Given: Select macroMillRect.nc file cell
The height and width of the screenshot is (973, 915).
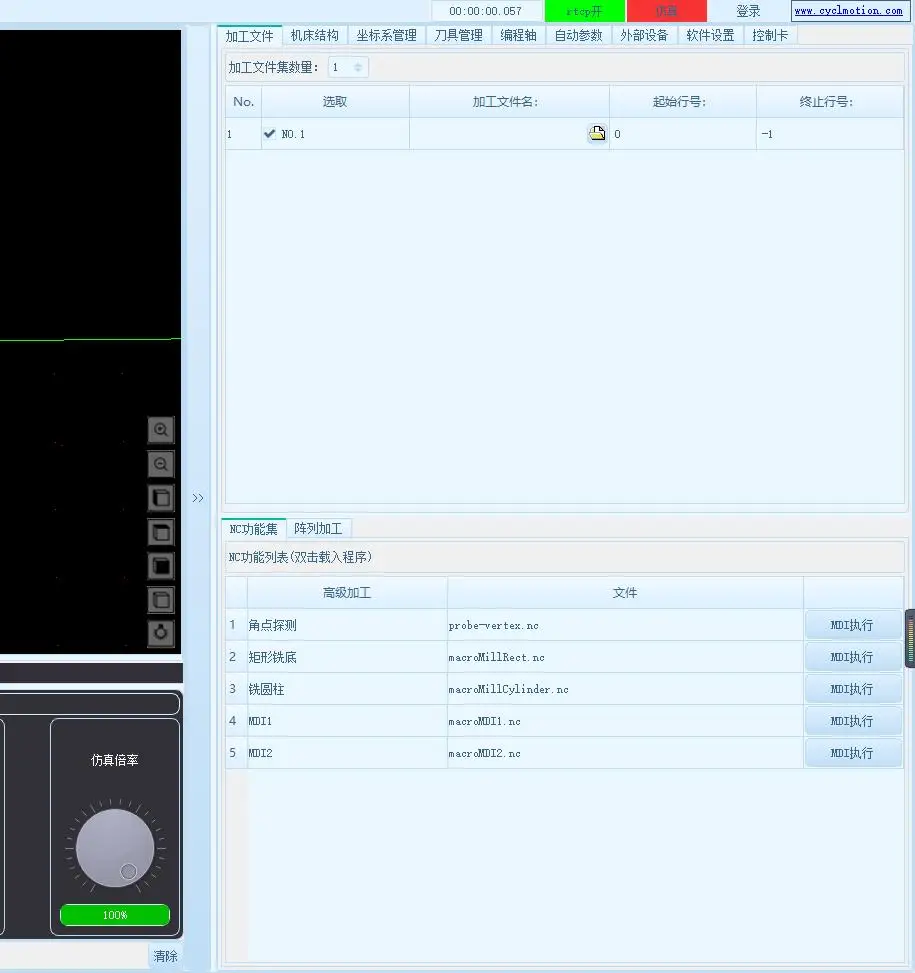Looking at the screenshot, I should (x=625, y=657).
